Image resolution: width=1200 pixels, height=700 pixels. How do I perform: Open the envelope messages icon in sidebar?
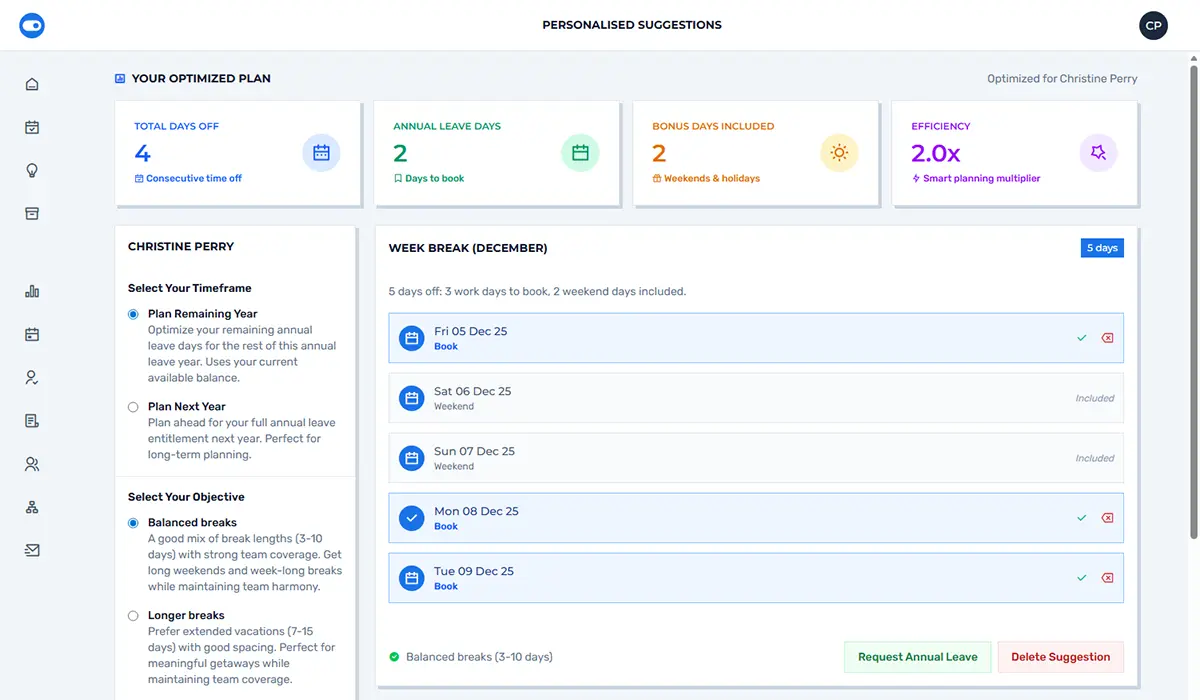(31, 549)
